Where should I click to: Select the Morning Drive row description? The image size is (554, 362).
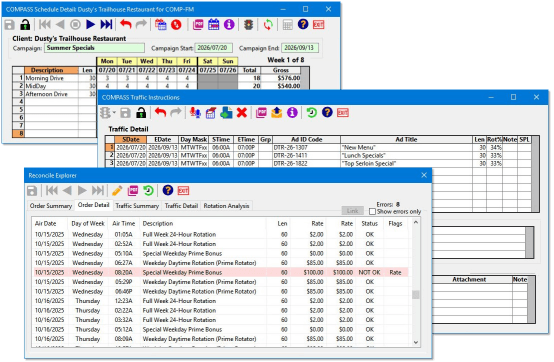51,78
